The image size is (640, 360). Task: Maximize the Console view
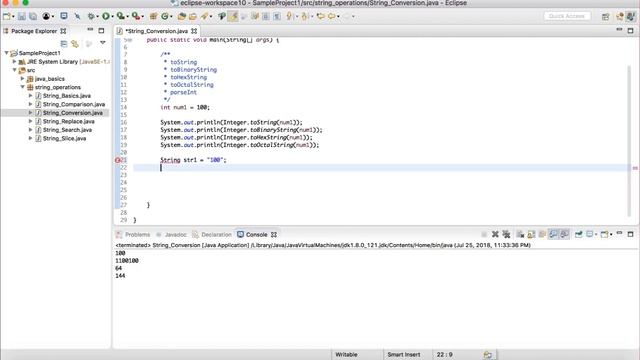tap(631, 234)
